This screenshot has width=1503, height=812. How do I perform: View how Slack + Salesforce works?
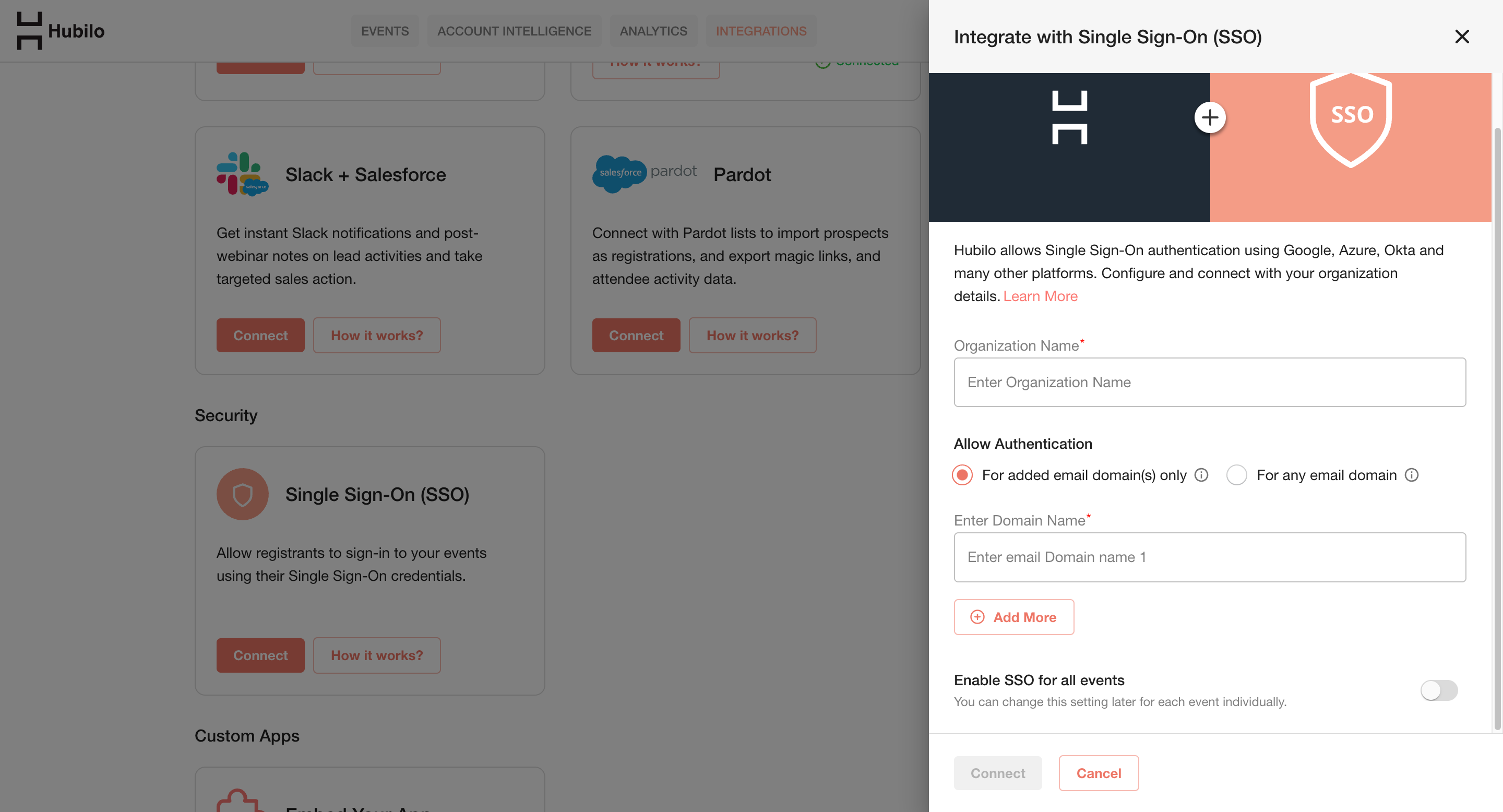[x=377, y=336]
